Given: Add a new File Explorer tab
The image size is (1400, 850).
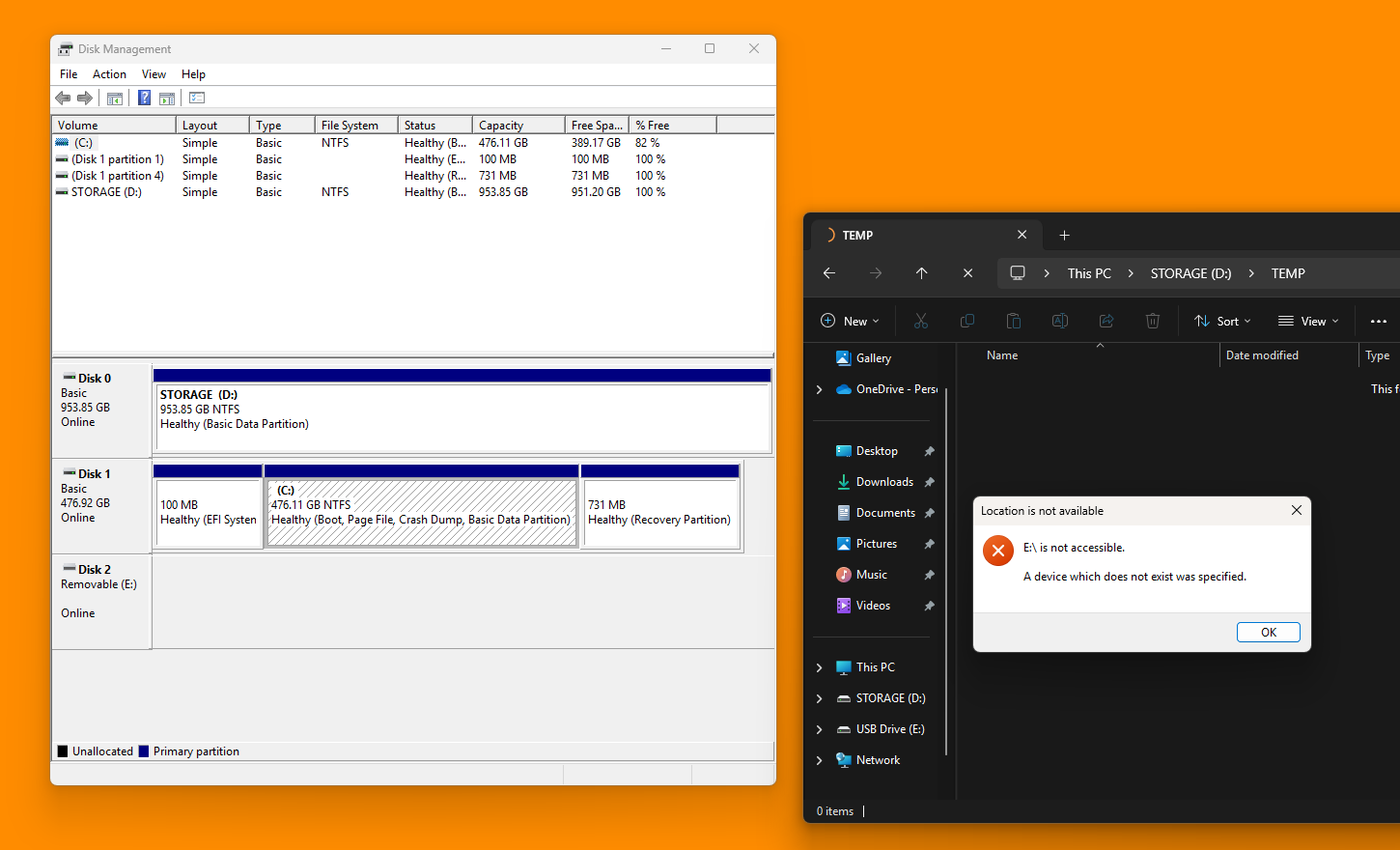Looking at the screenshot, I should click(x=1064, y=236).
